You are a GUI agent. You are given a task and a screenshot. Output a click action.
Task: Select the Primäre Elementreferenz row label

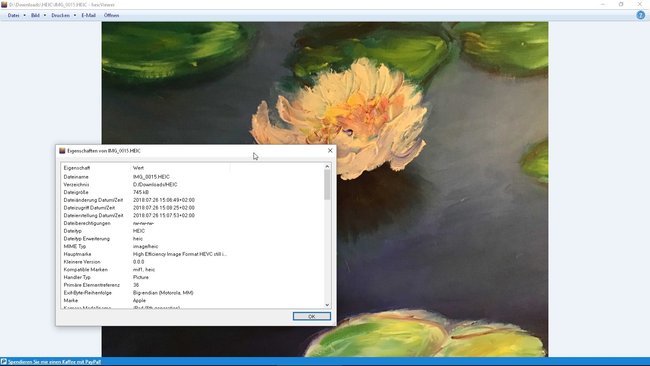[x=92, y=285]
